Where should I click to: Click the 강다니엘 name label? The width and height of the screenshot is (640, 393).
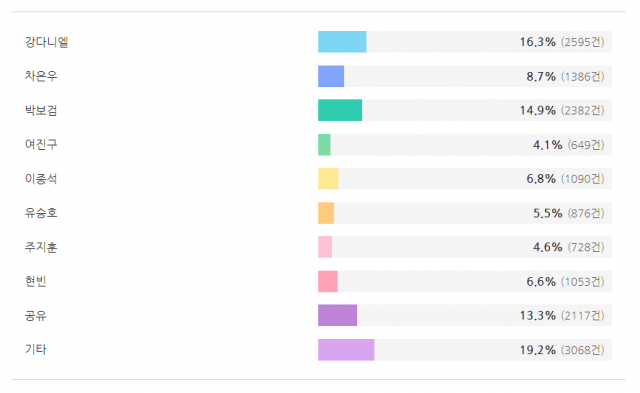(47, 42)
